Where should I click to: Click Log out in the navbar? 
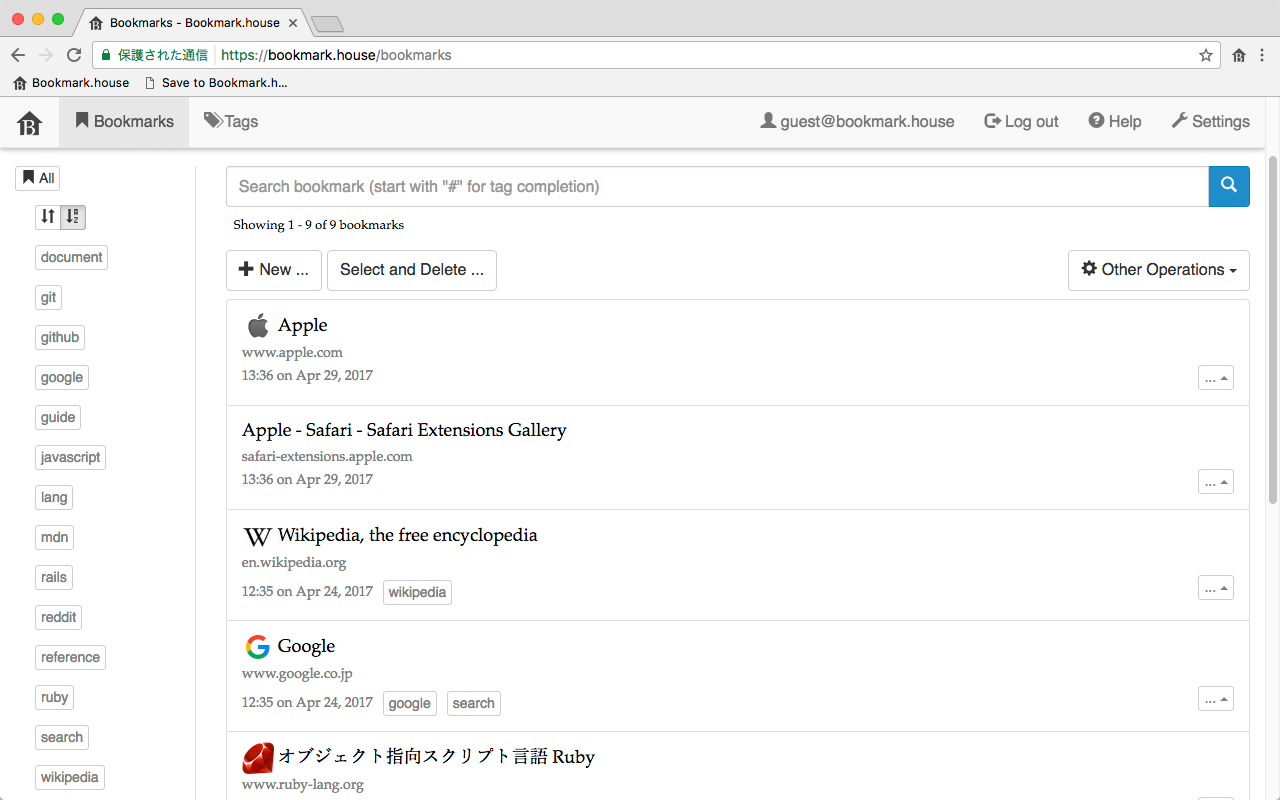(1021, 122)
